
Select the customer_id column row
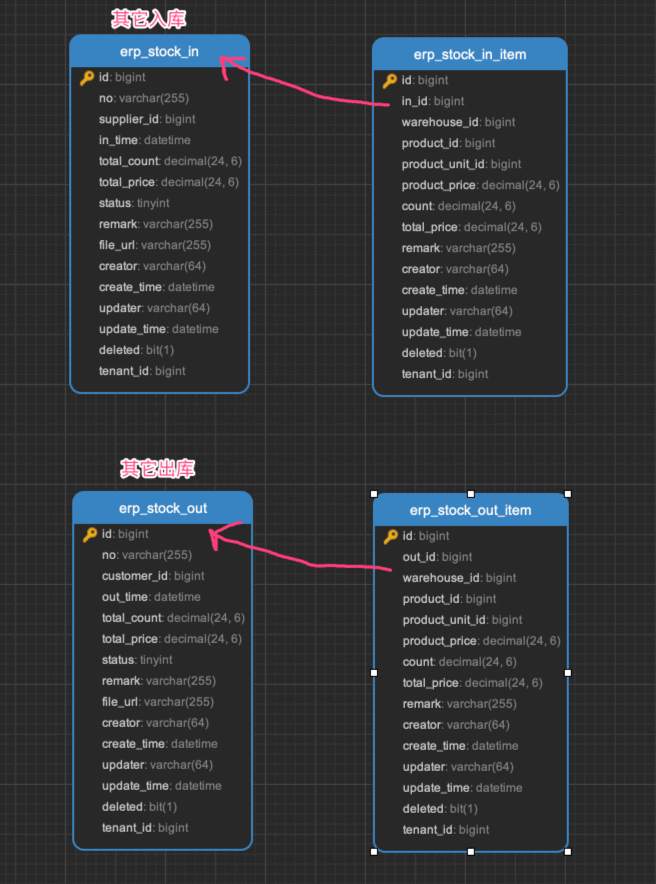coord(153,576)
